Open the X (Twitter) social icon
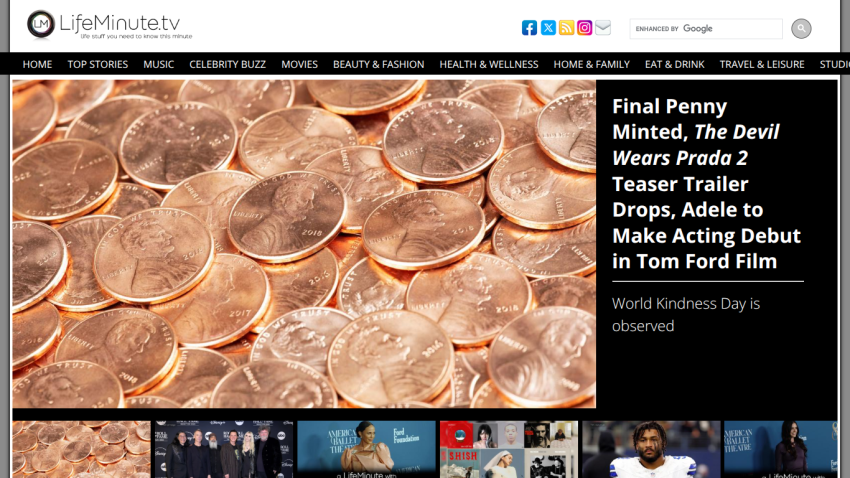The image size is (850, 478). [548, 28]
